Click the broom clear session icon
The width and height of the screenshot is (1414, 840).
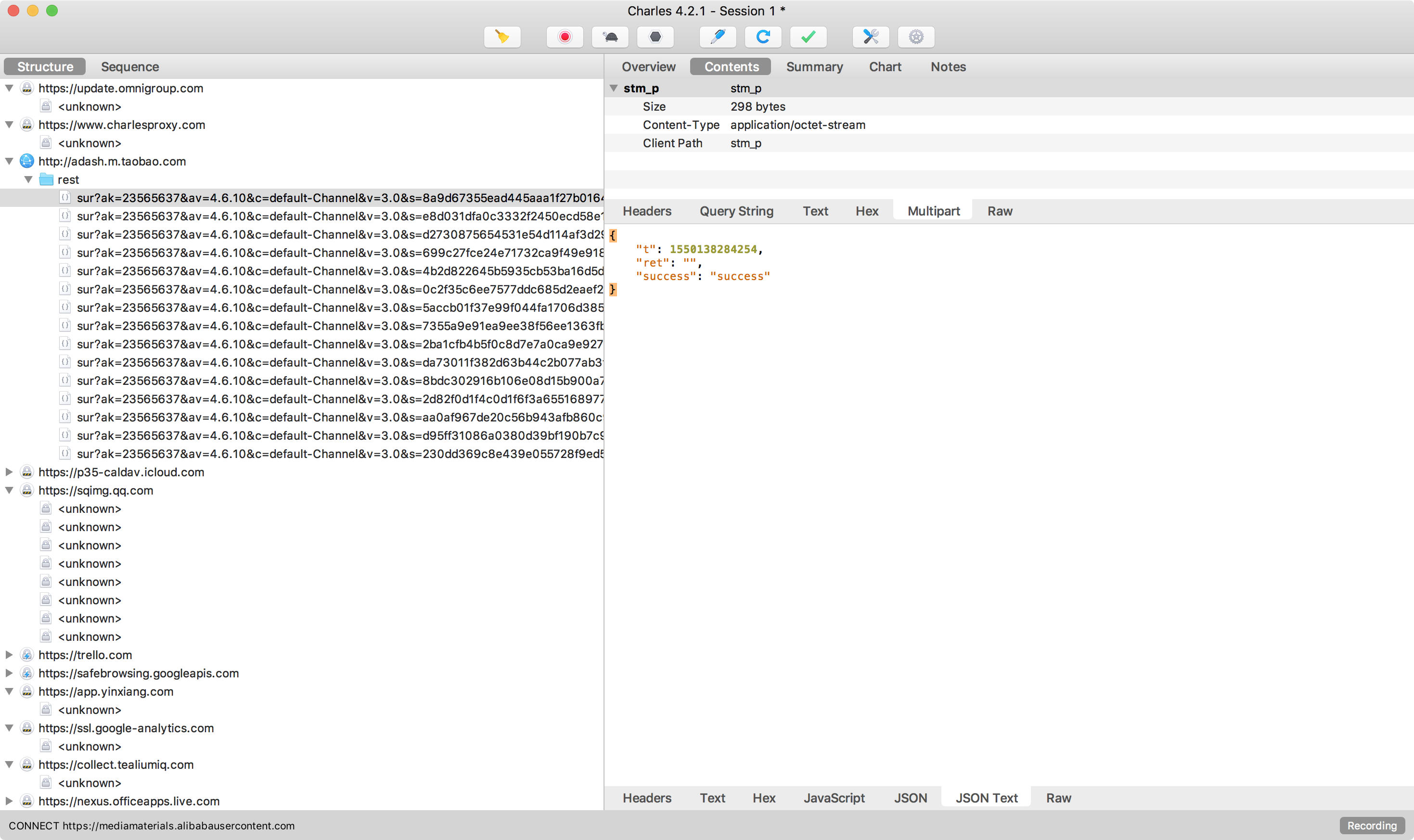click(501, 38)
